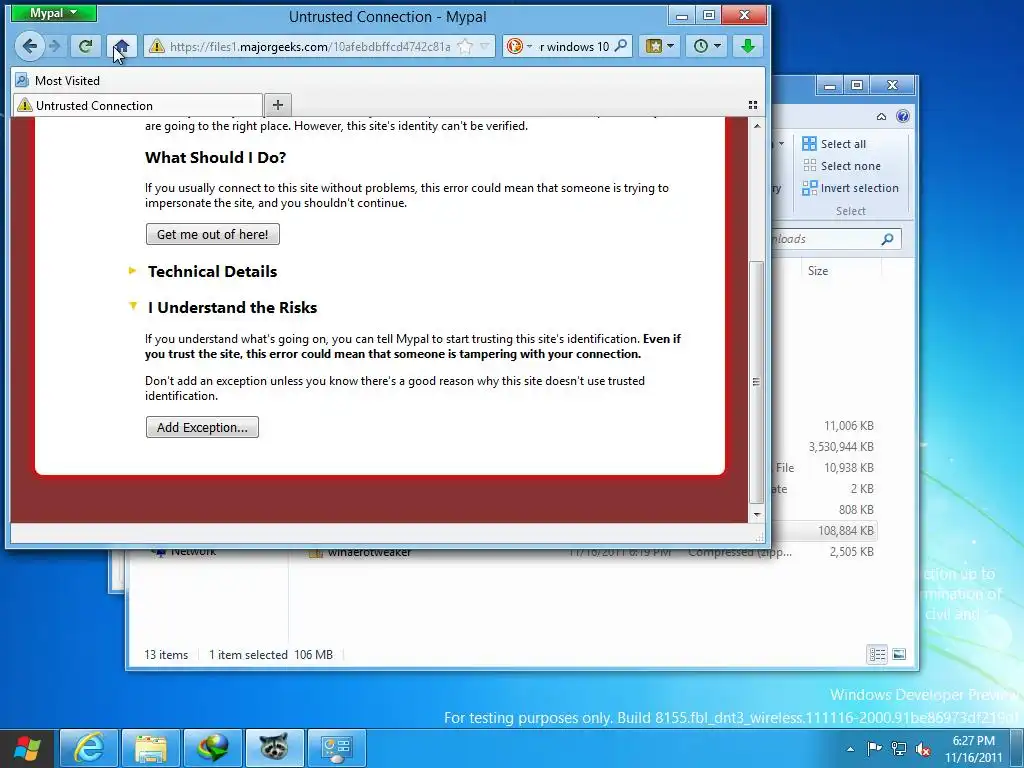Click the warning site identity icon in address bar
Screen dimensions: 1024x768
point(156,46)
